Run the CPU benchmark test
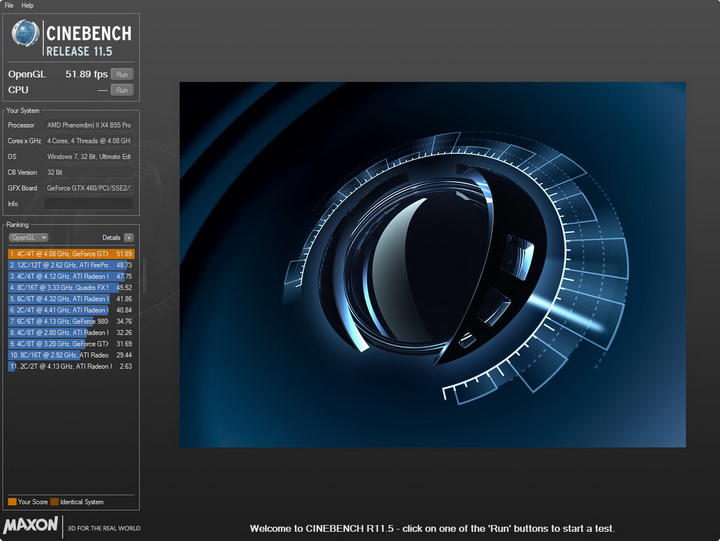The height and width of the screenshot is (541, 720). (x=122, y=90)
